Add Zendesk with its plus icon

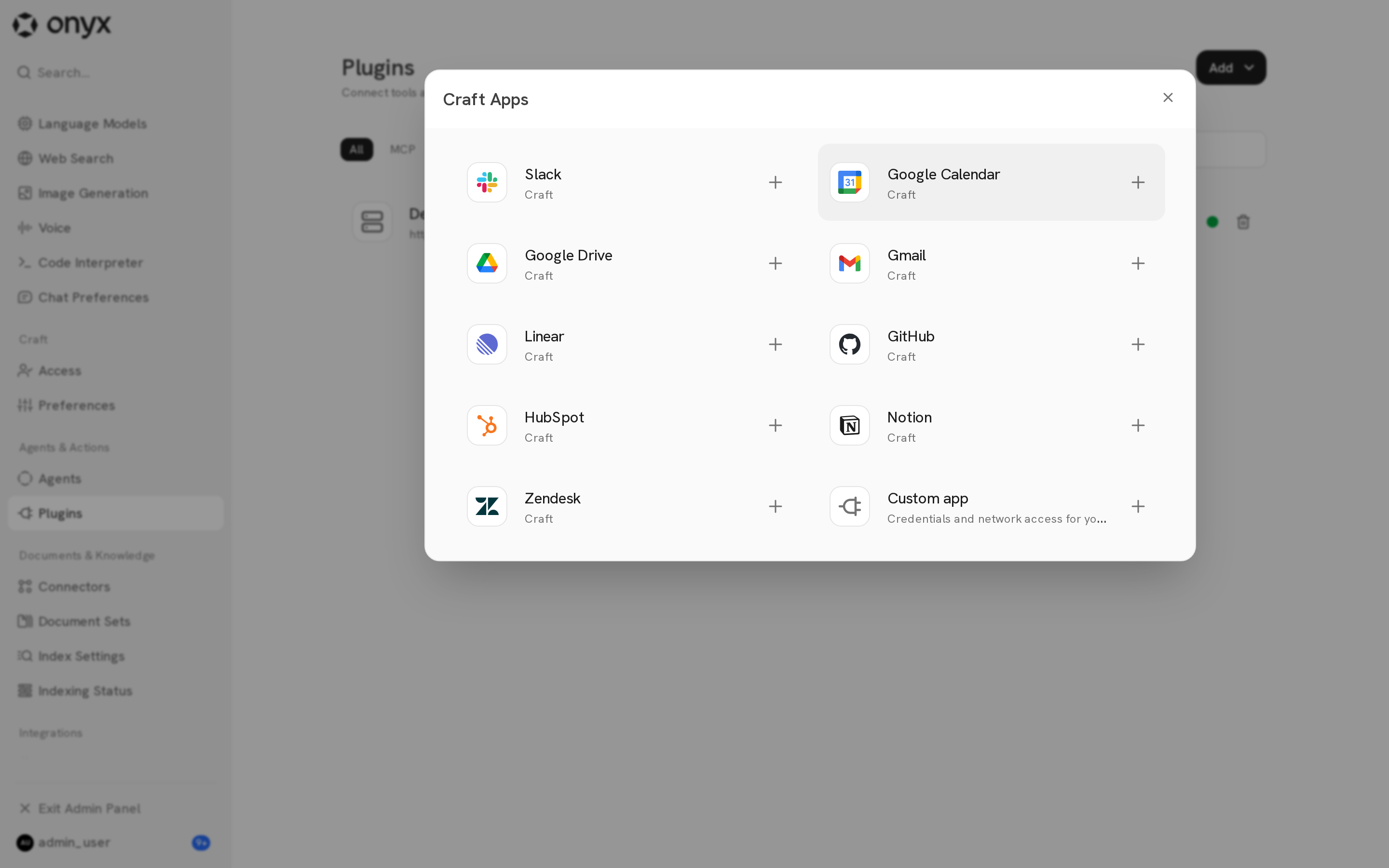[x=775, y=506]
